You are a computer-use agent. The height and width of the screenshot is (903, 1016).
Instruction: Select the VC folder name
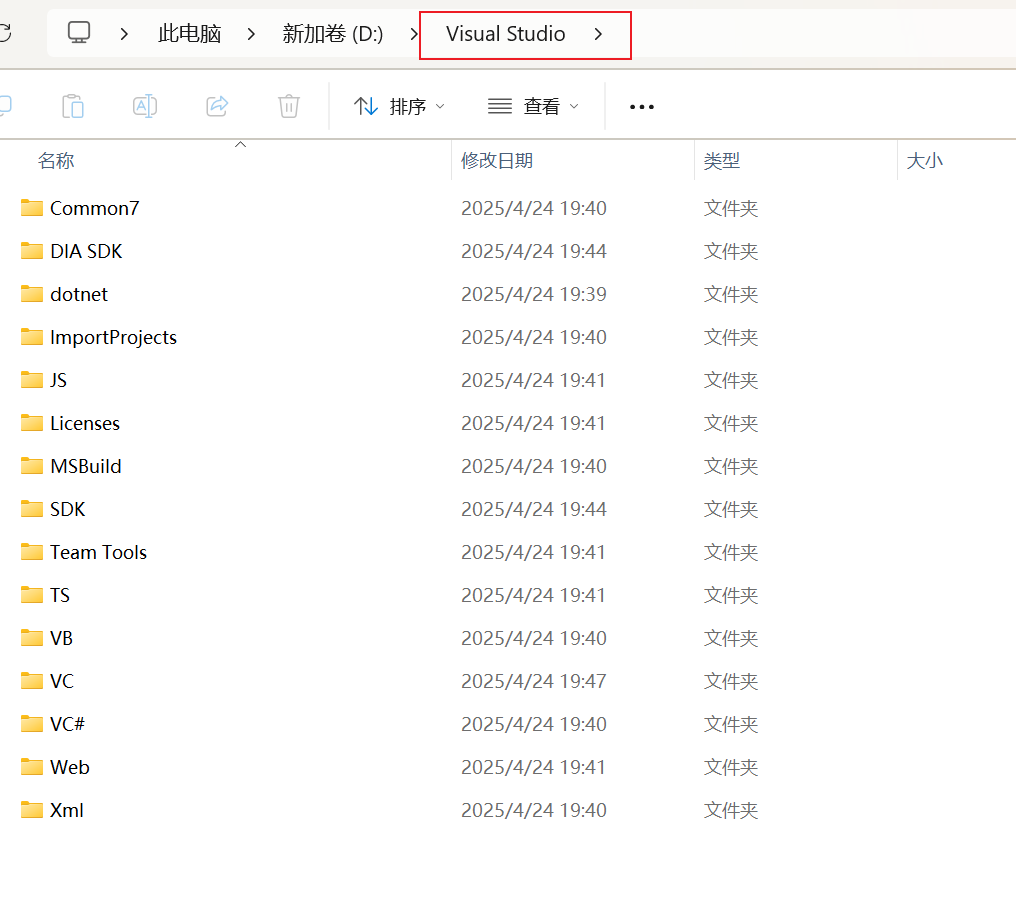62,681
